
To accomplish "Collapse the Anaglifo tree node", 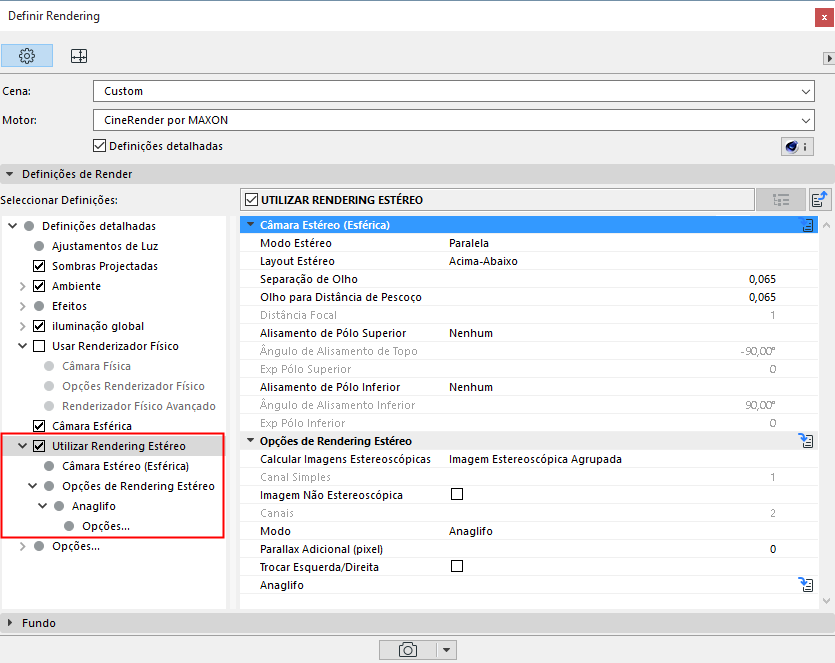I will point(43,506).
